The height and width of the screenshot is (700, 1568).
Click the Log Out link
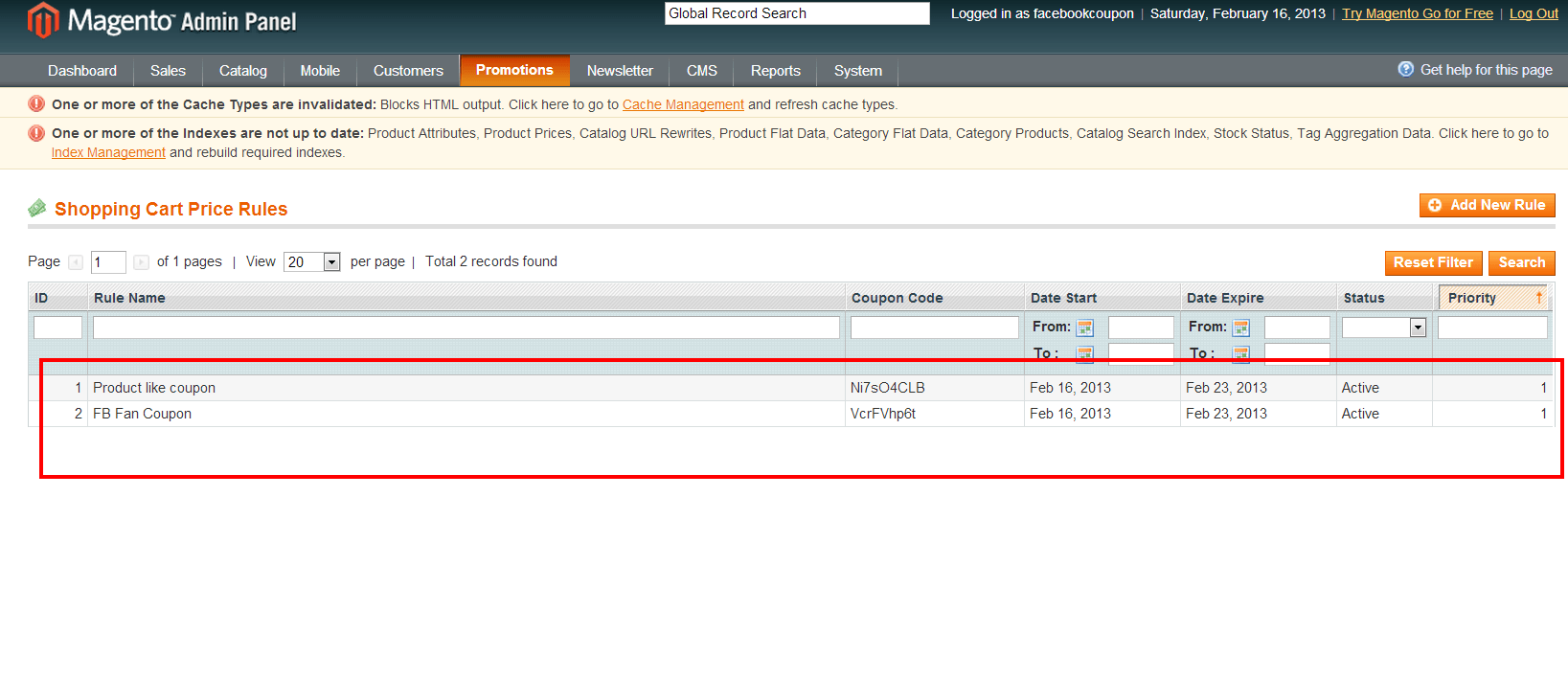1534,13
